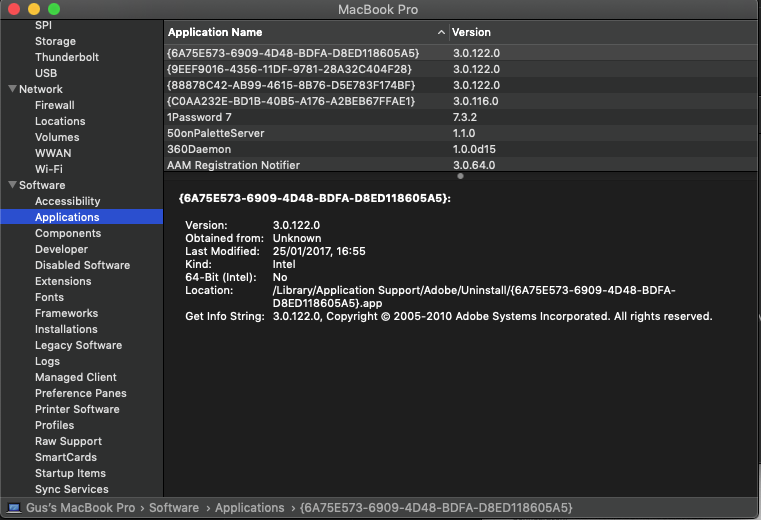Collapse the Network section triangle

tap(13, 89)
